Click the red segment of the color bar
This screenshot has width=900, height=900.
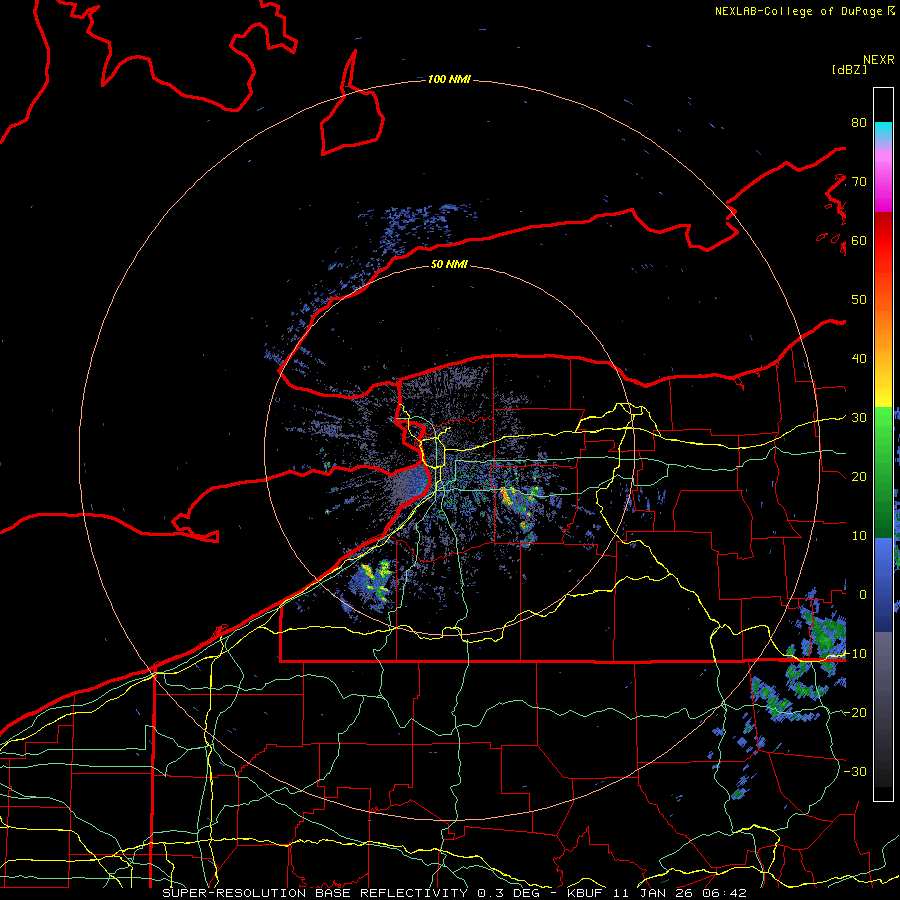point(883,241)
